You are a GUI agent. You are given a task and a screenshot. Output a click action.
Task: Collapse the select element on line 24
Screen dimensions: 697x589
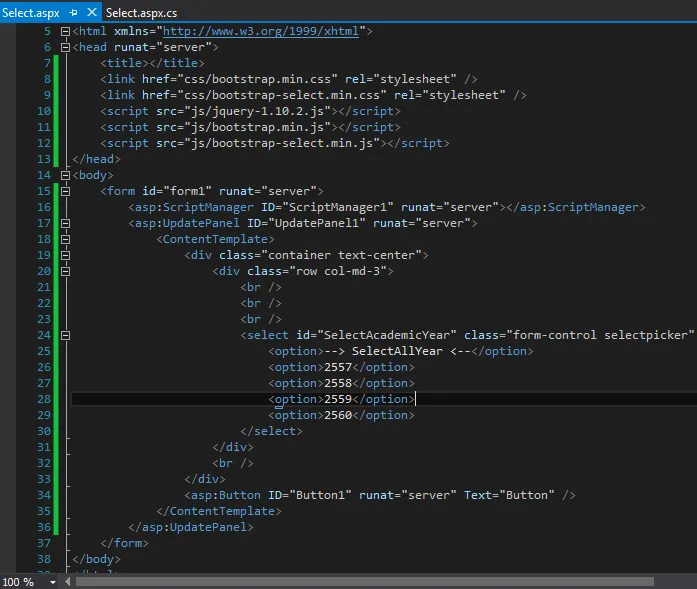65,335
